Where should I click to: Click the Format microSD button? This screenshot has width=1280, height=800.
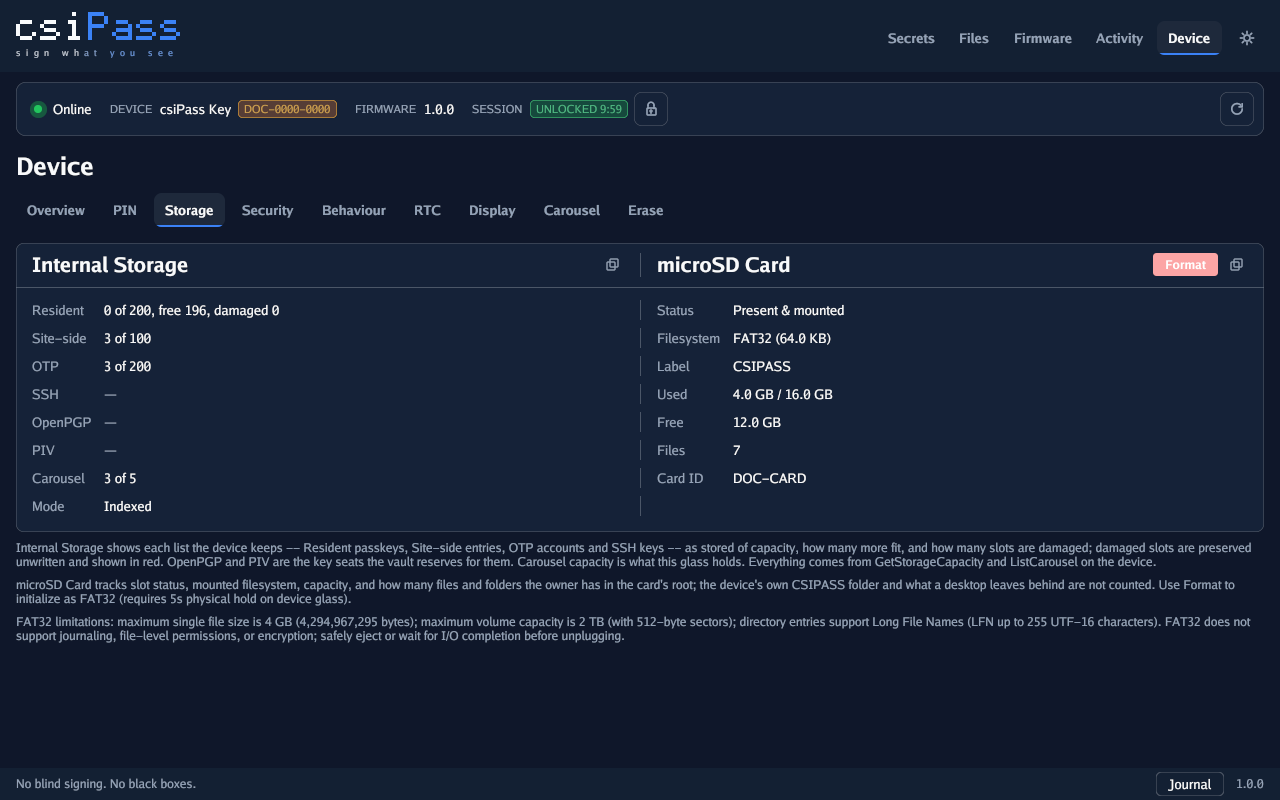pyautogui.click(x=1185, y=265)
